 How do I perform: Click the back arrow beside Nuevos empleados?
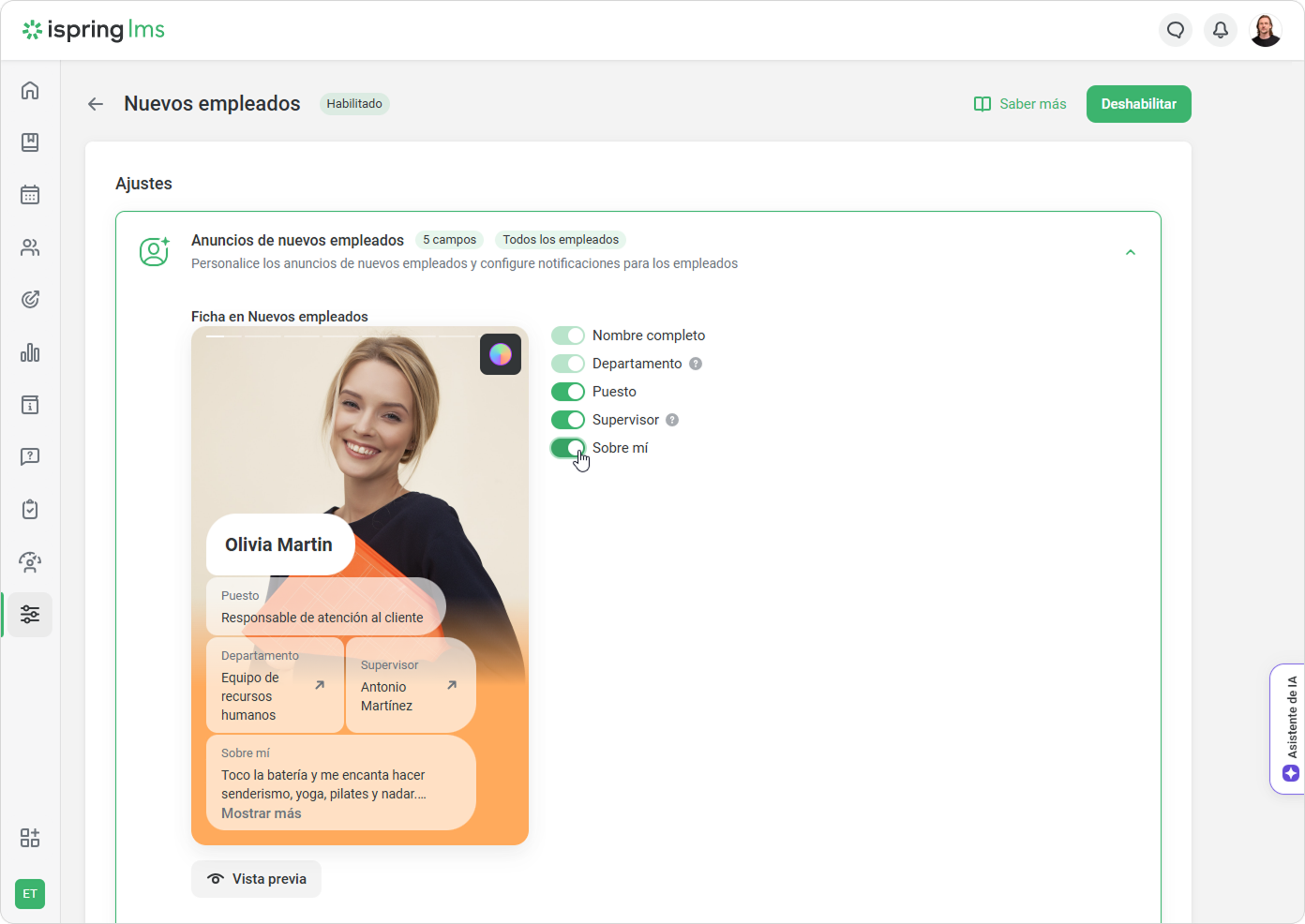96,104
